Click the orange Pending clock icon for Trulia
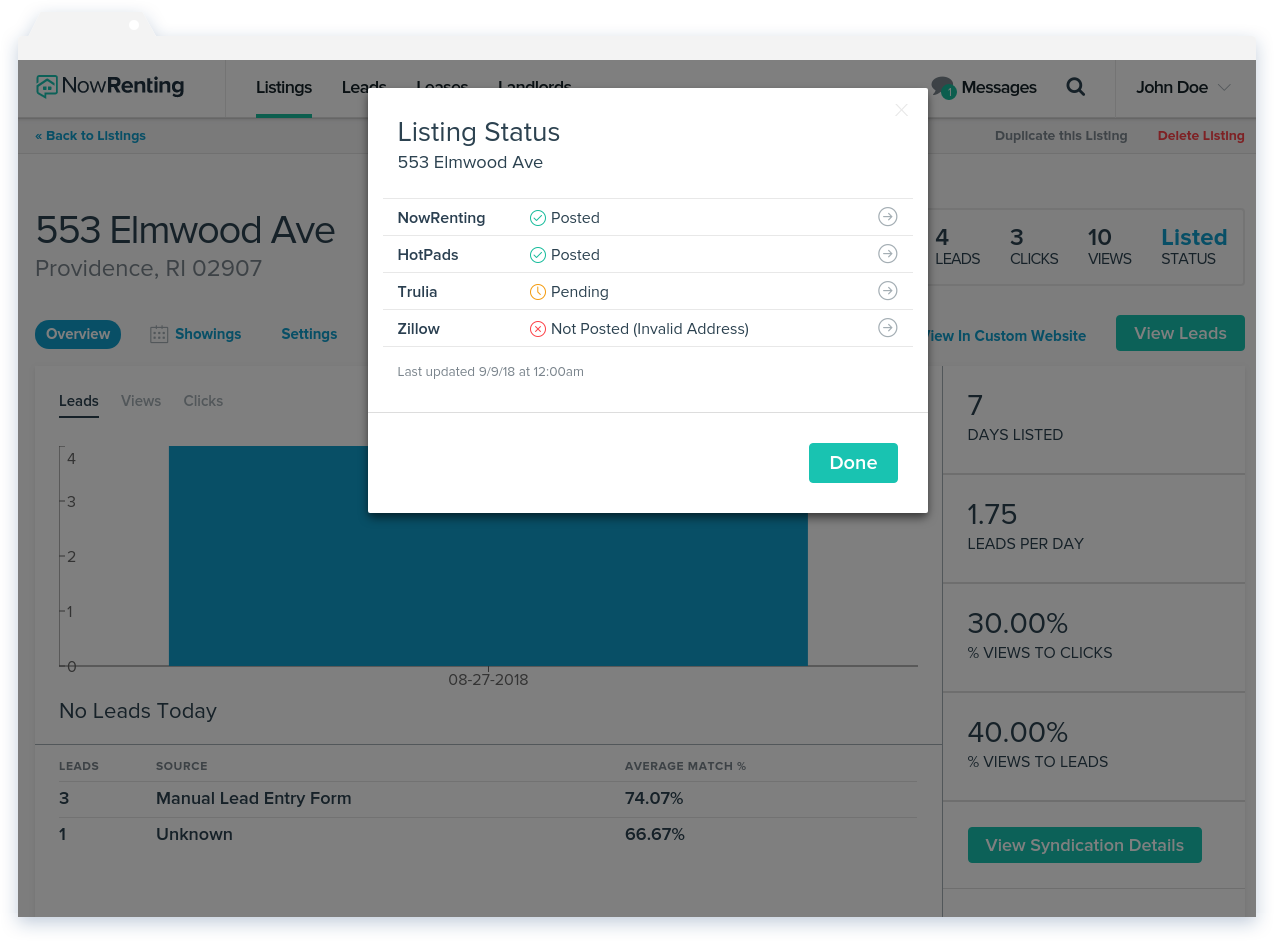Image resolution: width=1274 pixels, height=941 pixels. [538, 292]
